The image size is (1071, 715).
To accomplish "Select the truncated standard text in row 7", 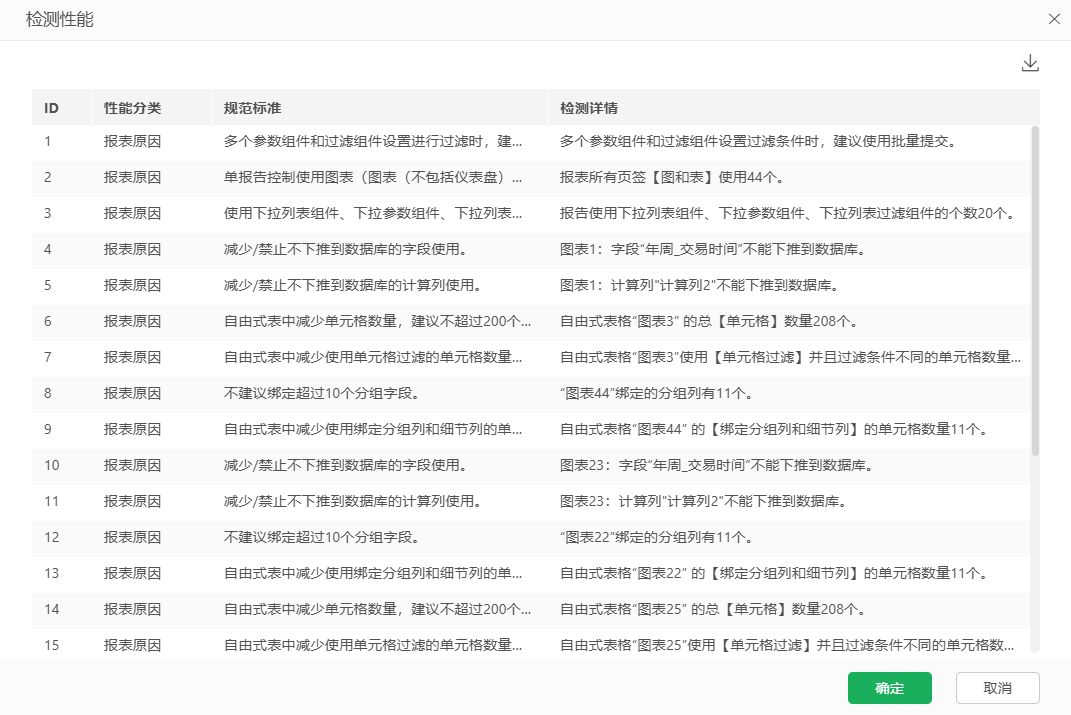I will click(373, 357).
